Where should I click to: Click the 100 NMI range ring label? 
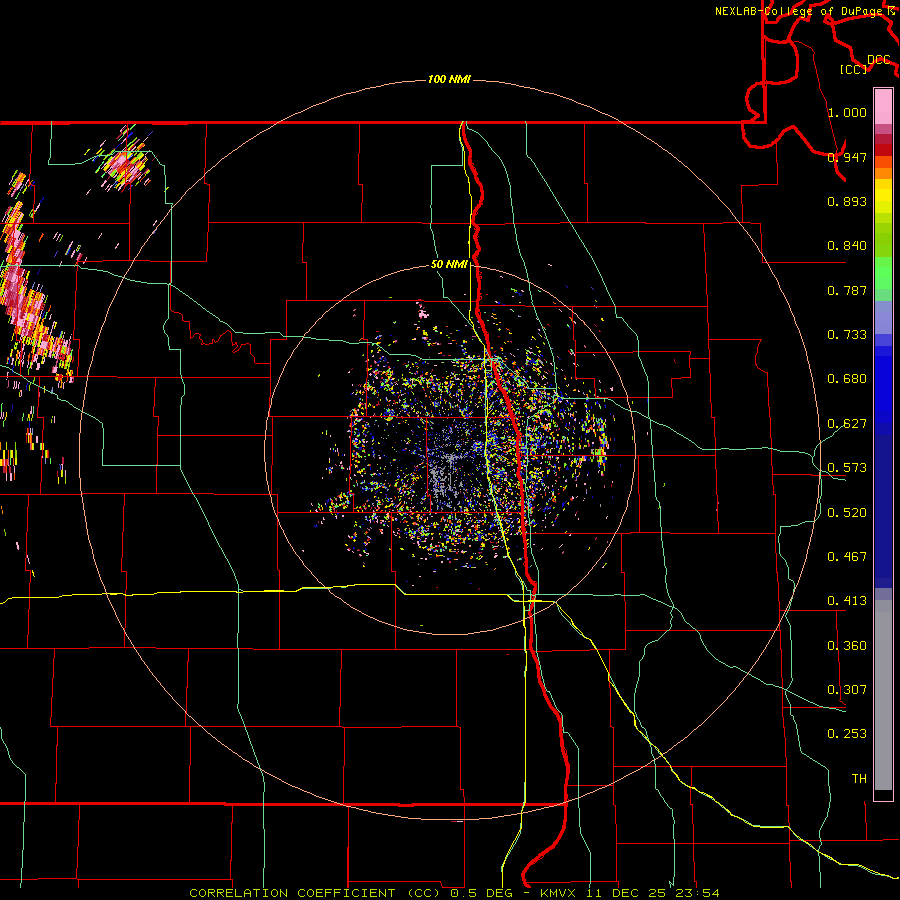click(449, 79)
